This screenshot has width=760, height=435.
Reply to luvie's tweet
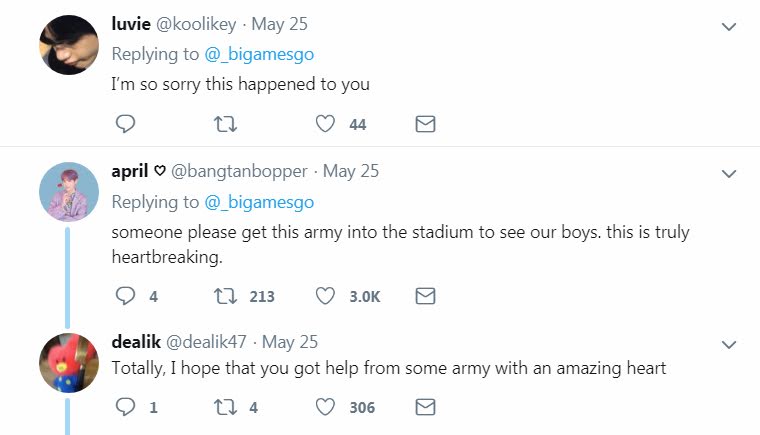click(x=125, y=124)
